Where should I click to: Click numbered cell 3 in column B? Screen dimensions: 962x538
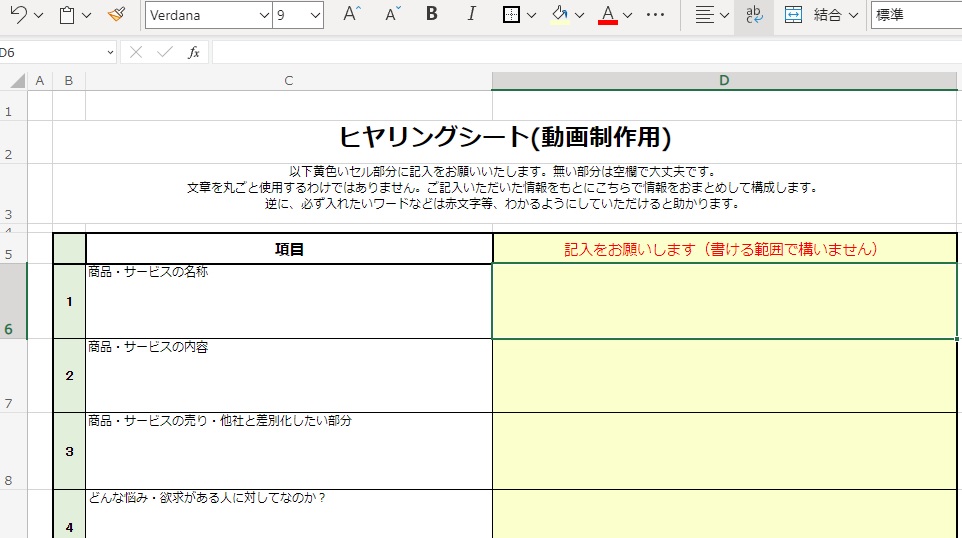69,451
